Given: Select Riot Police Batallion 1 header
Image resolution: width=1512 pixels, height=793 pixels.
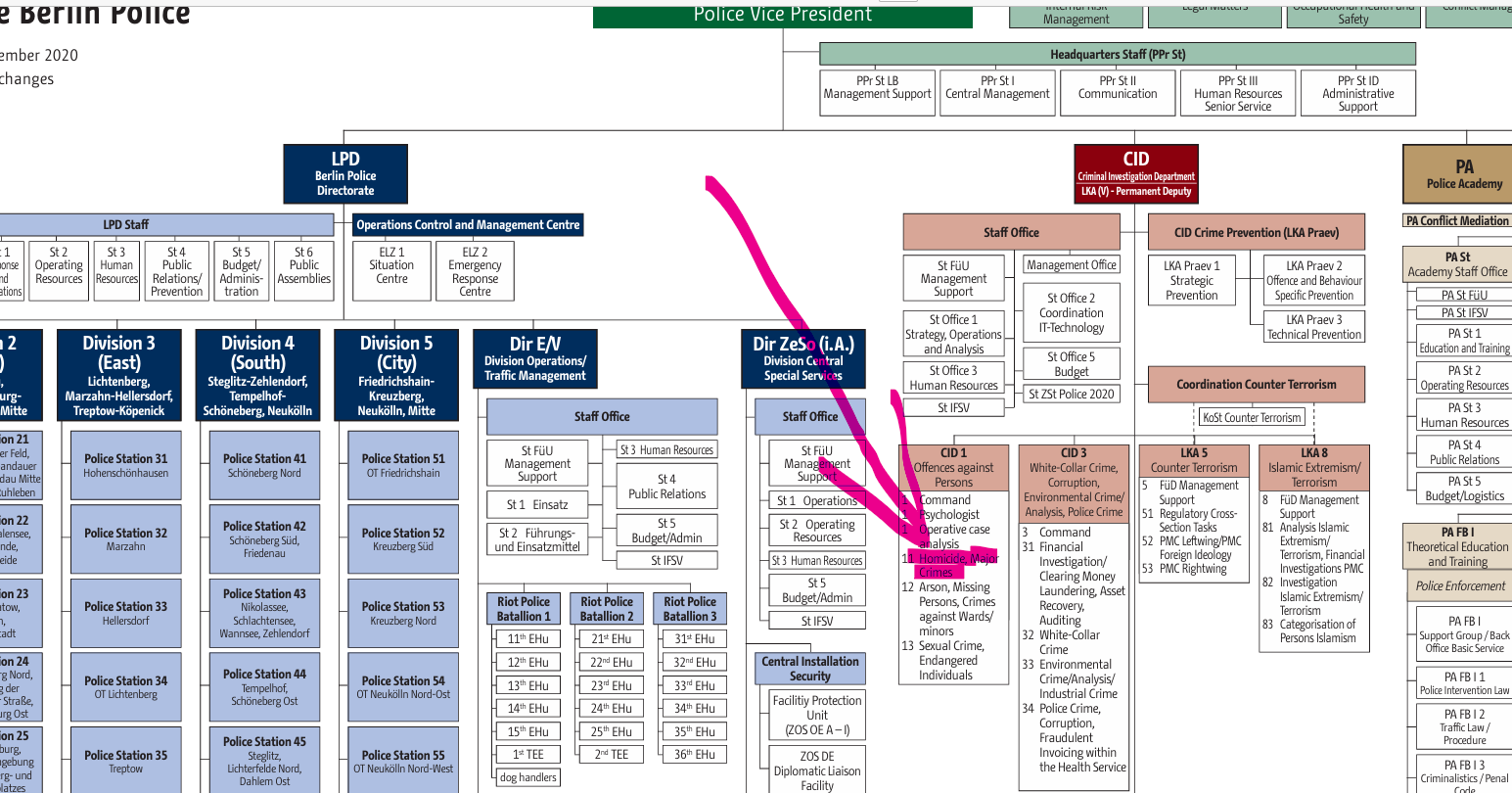Looking at the screenshot, I should click(x=524, y=609).
